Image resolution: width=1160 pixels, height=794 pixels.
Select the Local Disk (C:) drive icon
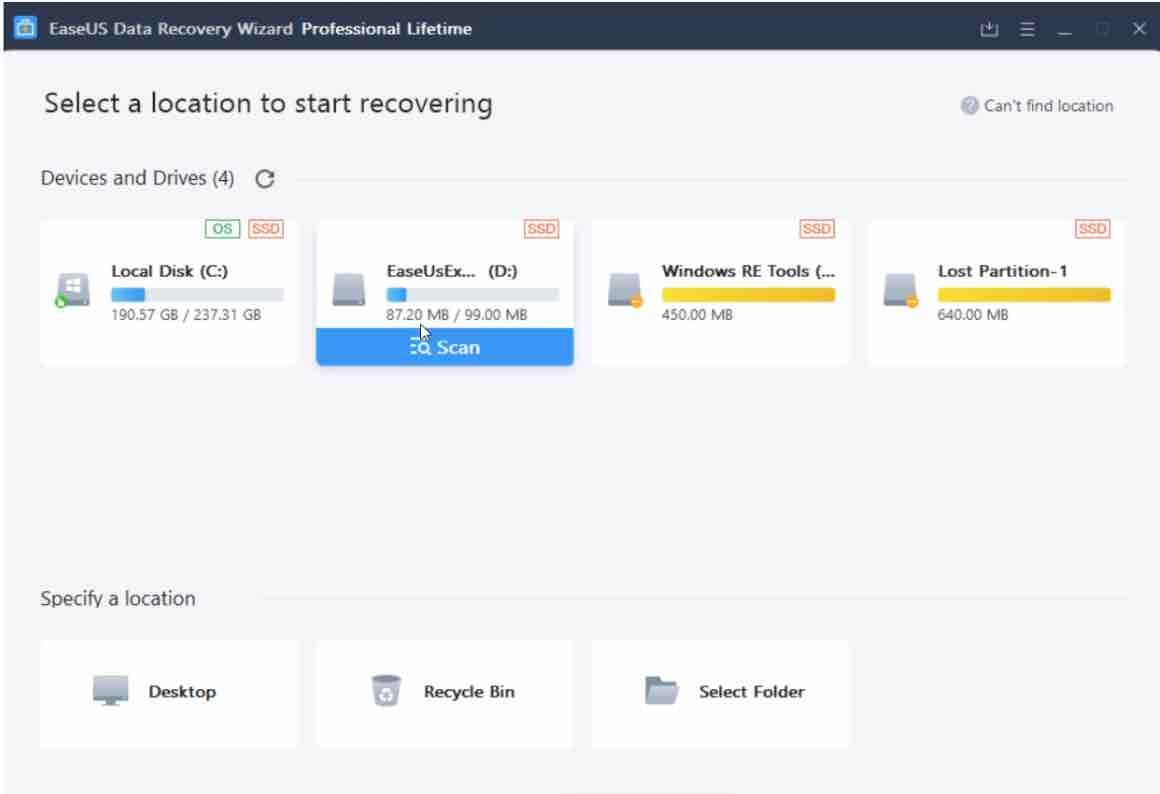[72, 289]
